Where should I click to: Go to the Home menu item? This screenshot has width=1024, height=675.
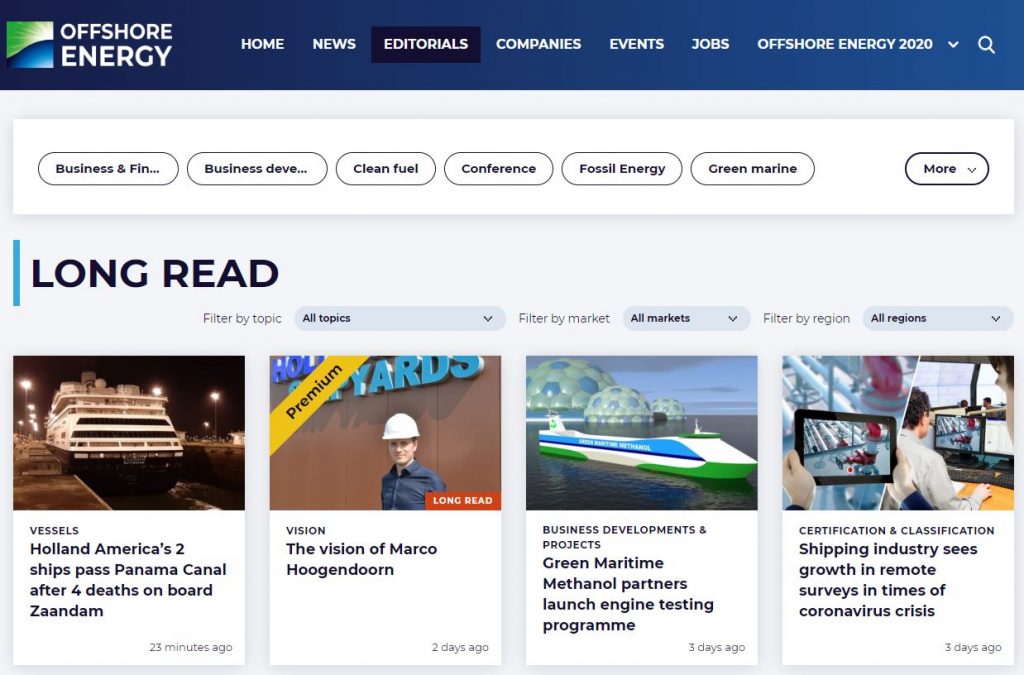[x=263, y=44]
